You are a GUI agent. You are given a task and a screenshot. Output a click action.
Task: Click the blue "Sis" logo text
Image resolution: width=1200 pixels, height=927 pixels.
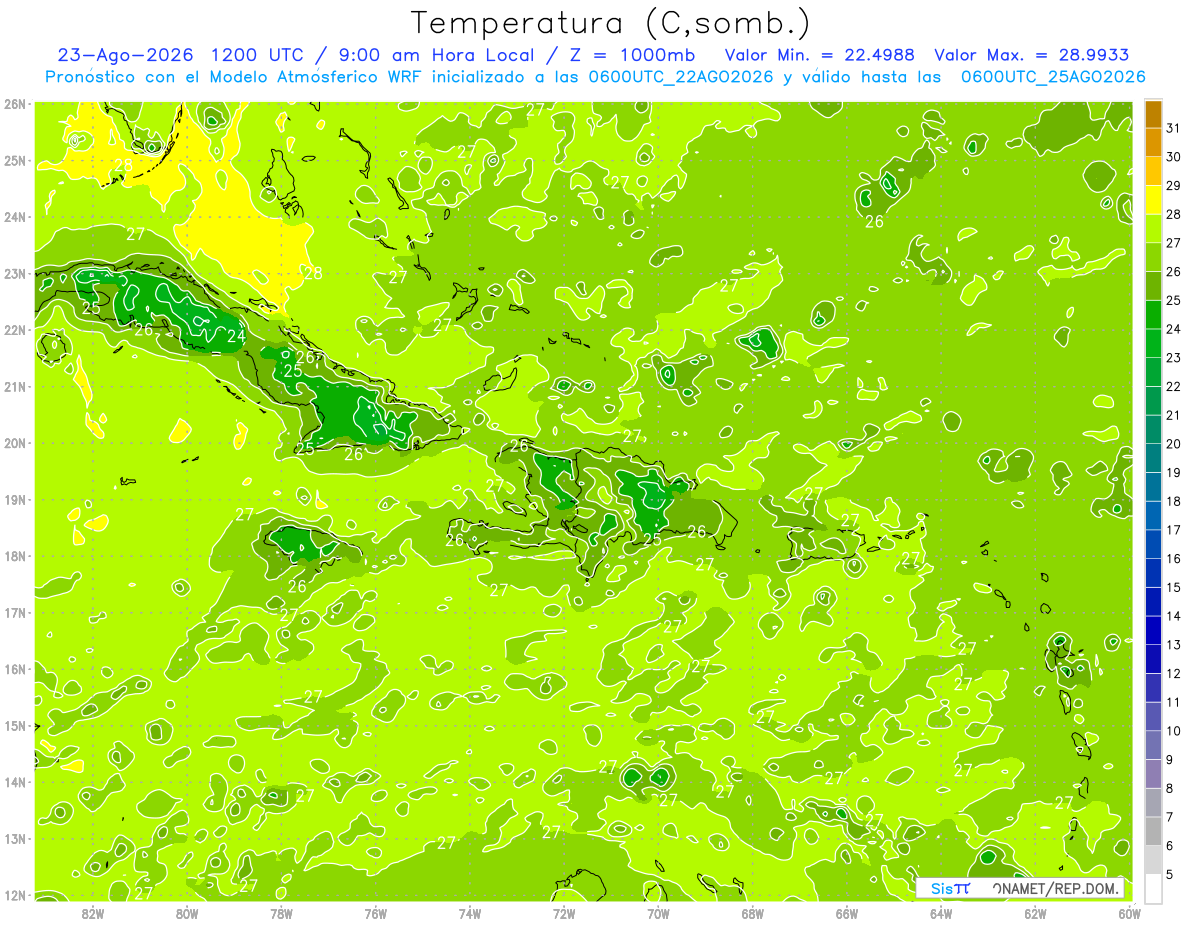943,888
